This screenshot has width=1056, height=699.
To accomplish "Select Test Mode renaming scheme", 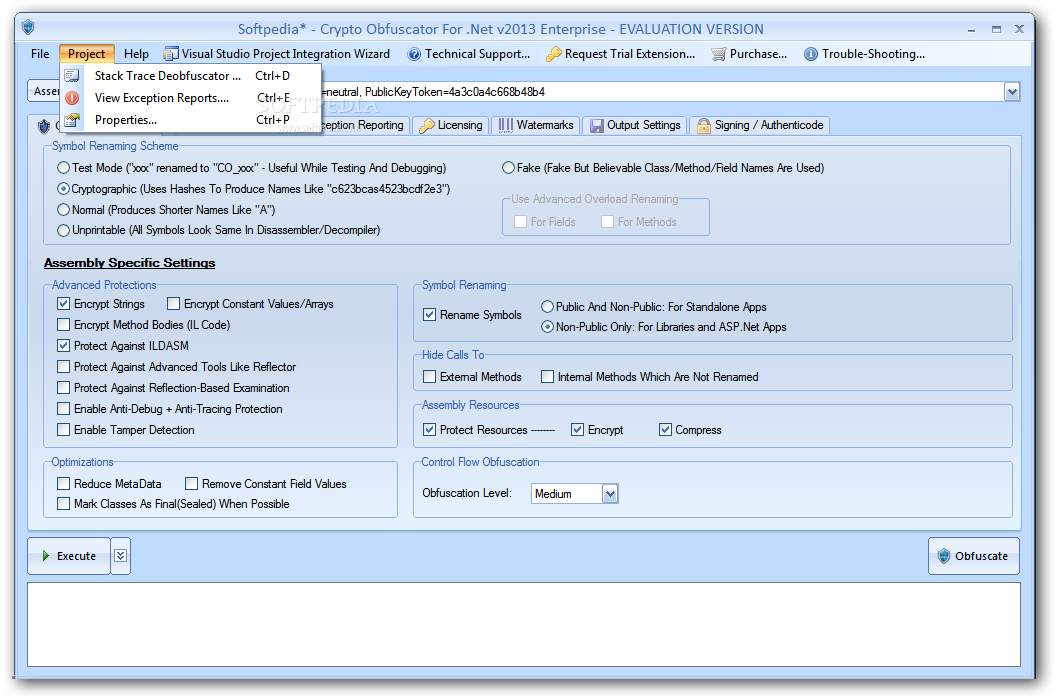I will [x=63, y=168].
